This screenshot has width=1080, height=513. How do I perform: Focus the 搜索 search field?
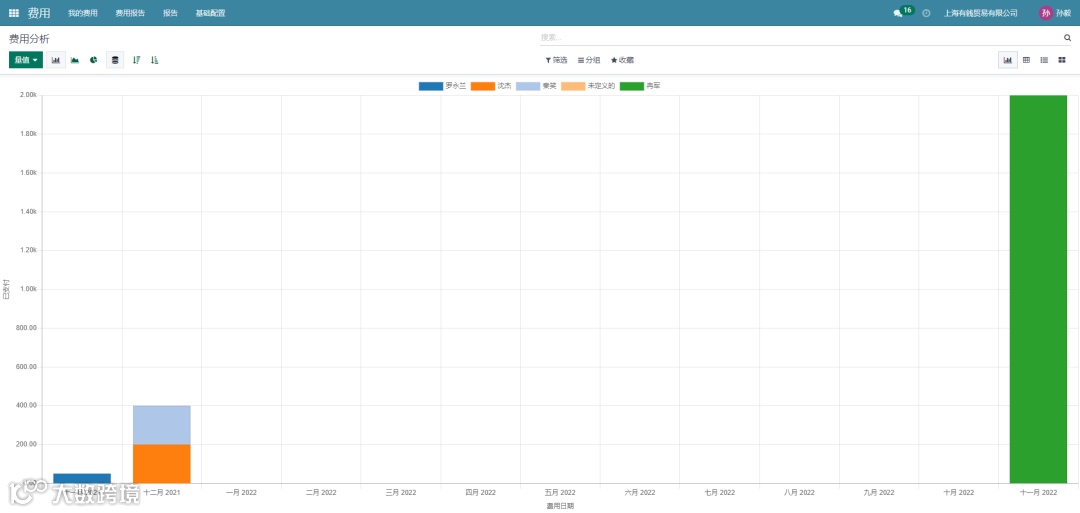click(x=800, y=38)
